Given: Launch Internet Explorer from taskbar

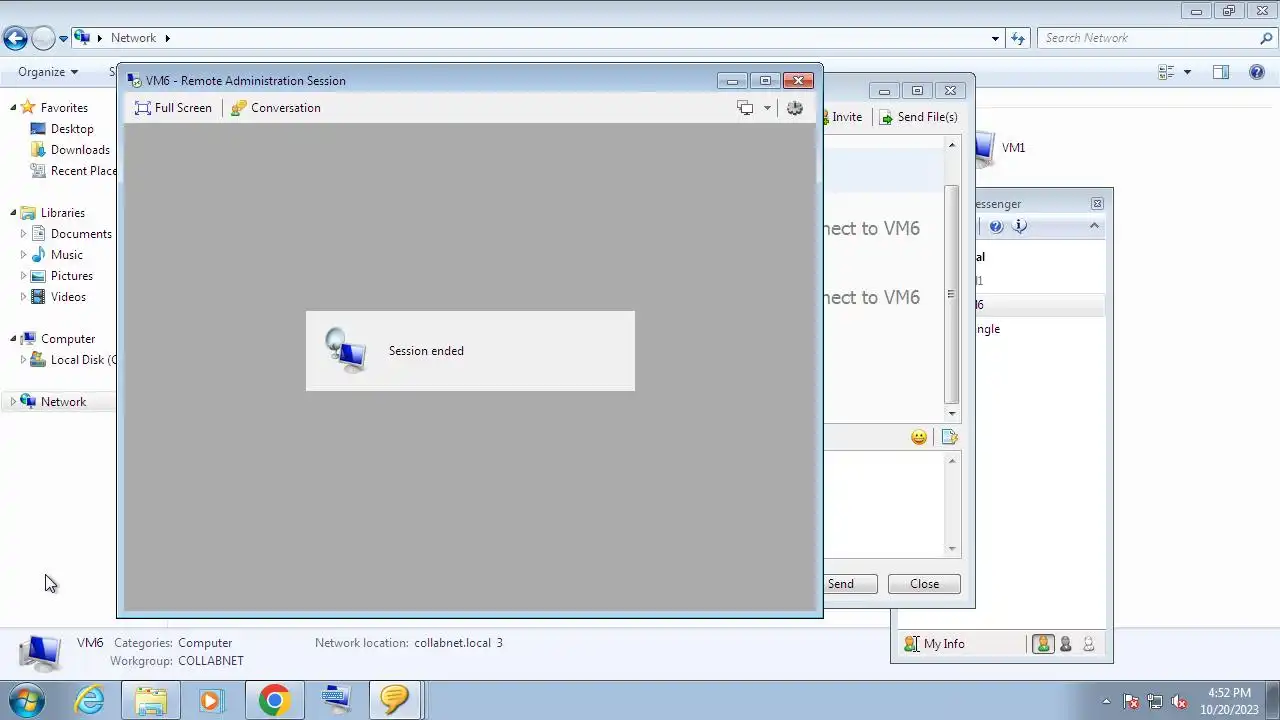Looking at the screenshot, I should pos(90,700).
